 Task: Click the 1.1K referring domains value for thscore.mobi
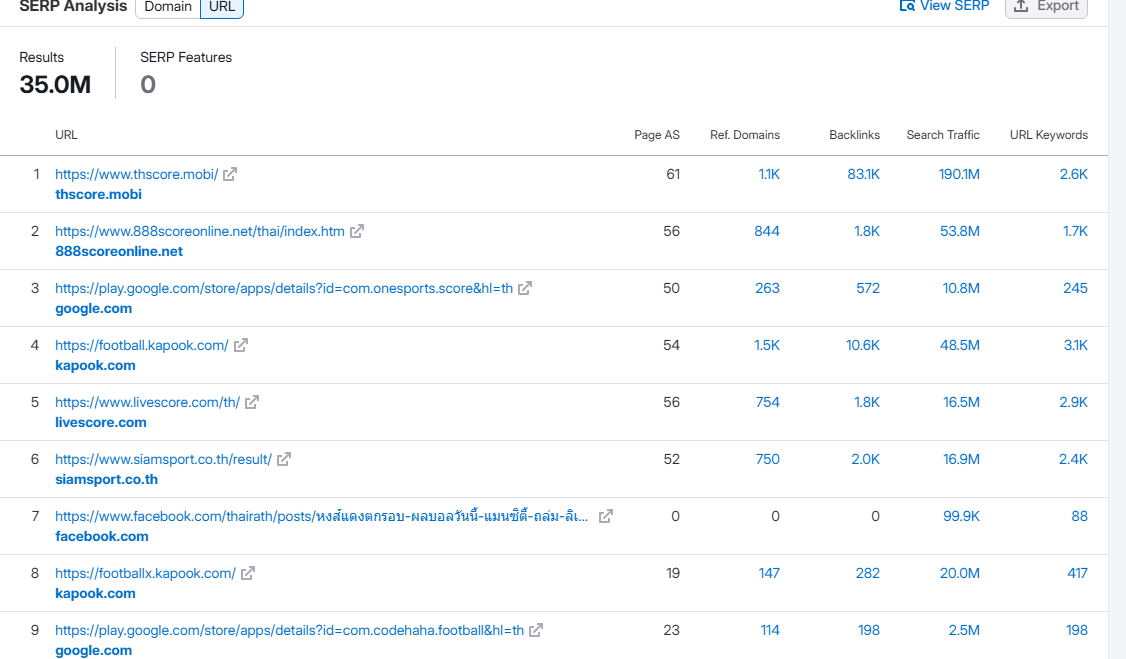(768, 174)
